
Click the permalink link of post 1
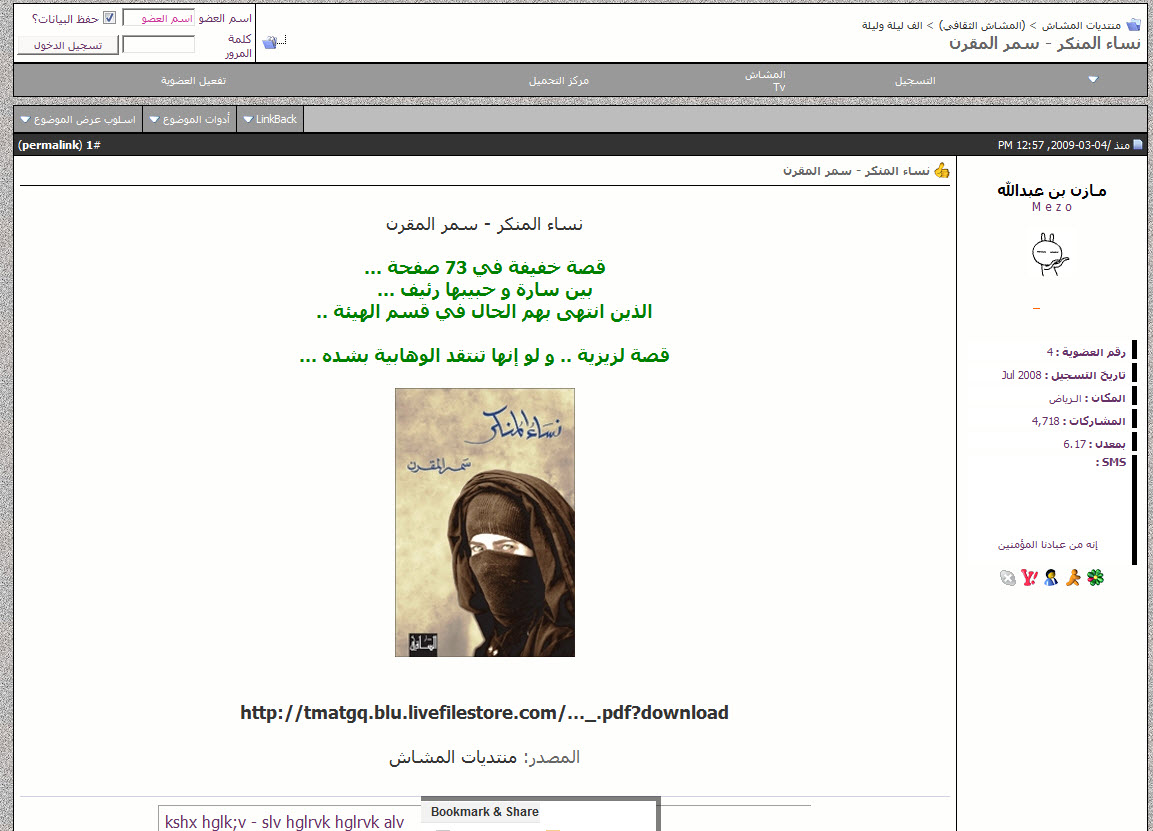click(x=50, y=145)
